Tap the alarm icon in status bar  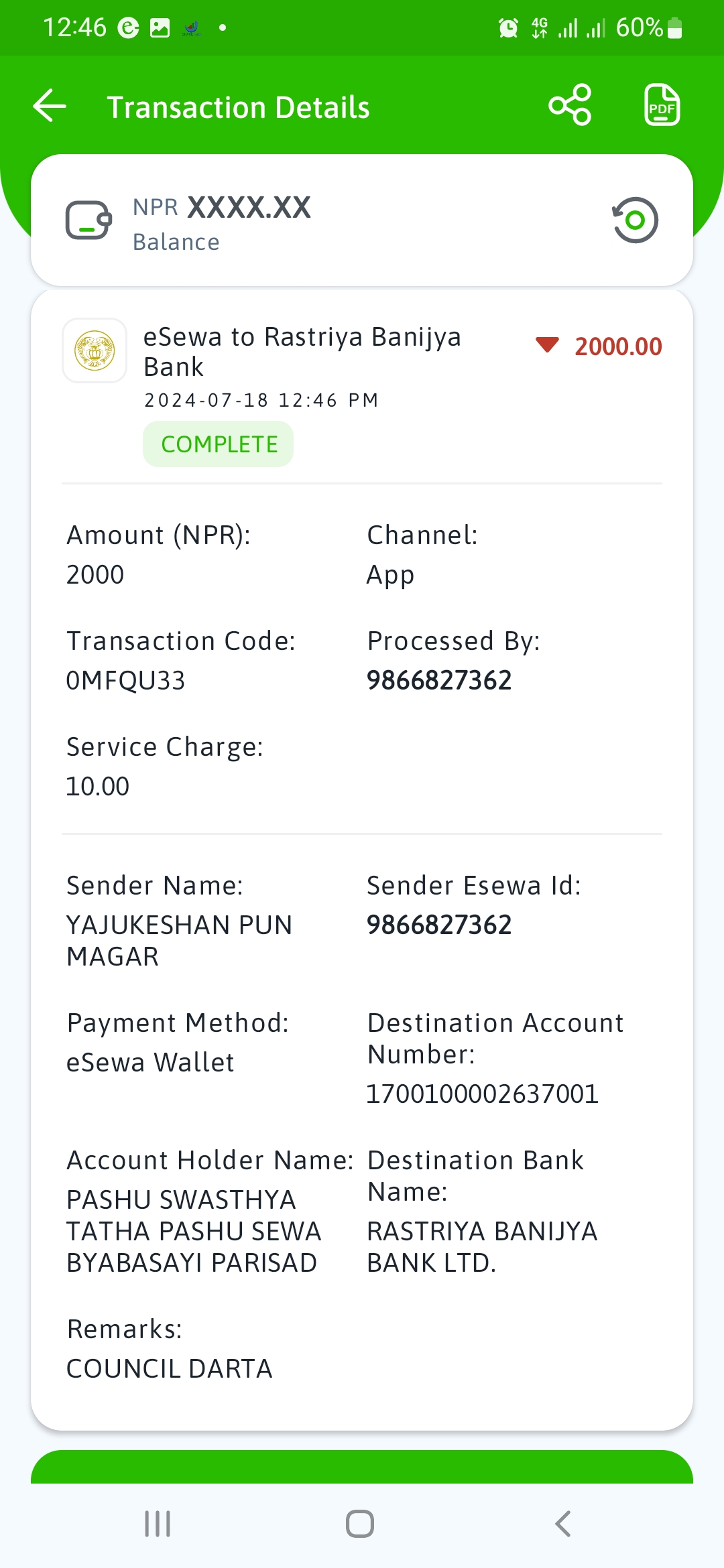[x=508, y=28]
